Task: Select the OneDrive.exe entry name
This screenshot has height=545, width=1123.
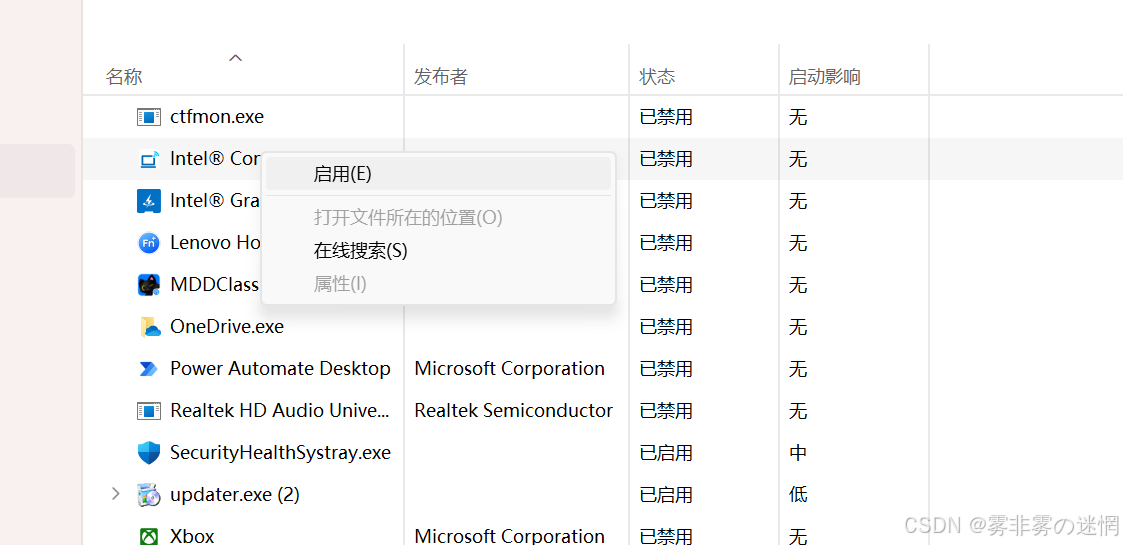Action: coord(227,327)
